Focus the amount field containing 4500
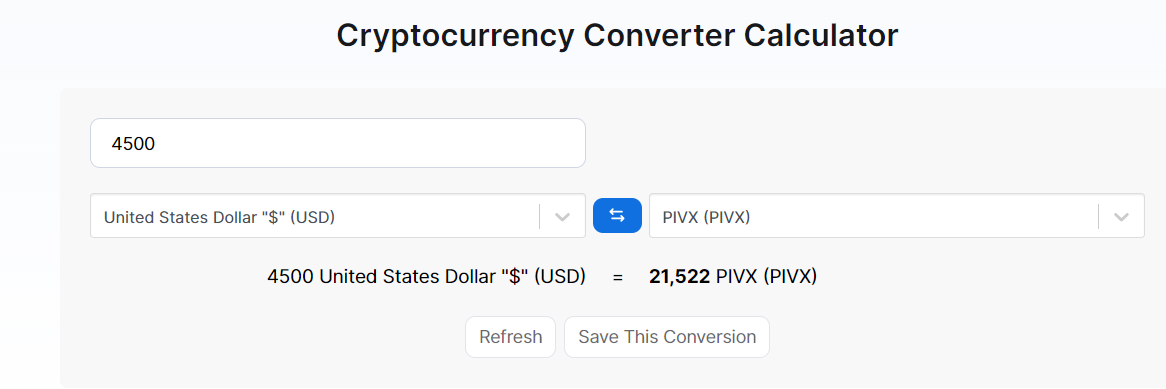 (x=338, y=143)
